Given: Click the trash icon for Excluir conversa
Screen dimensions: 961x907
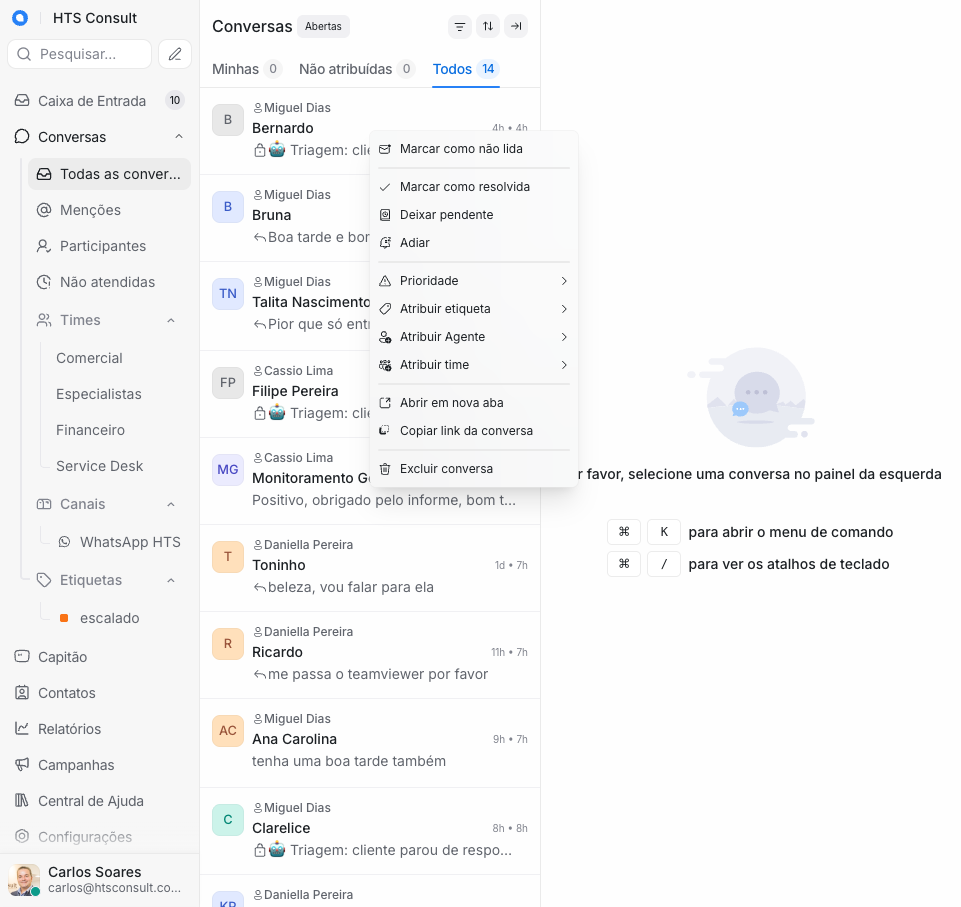Looking at the screenshot, I should point(385,469).
